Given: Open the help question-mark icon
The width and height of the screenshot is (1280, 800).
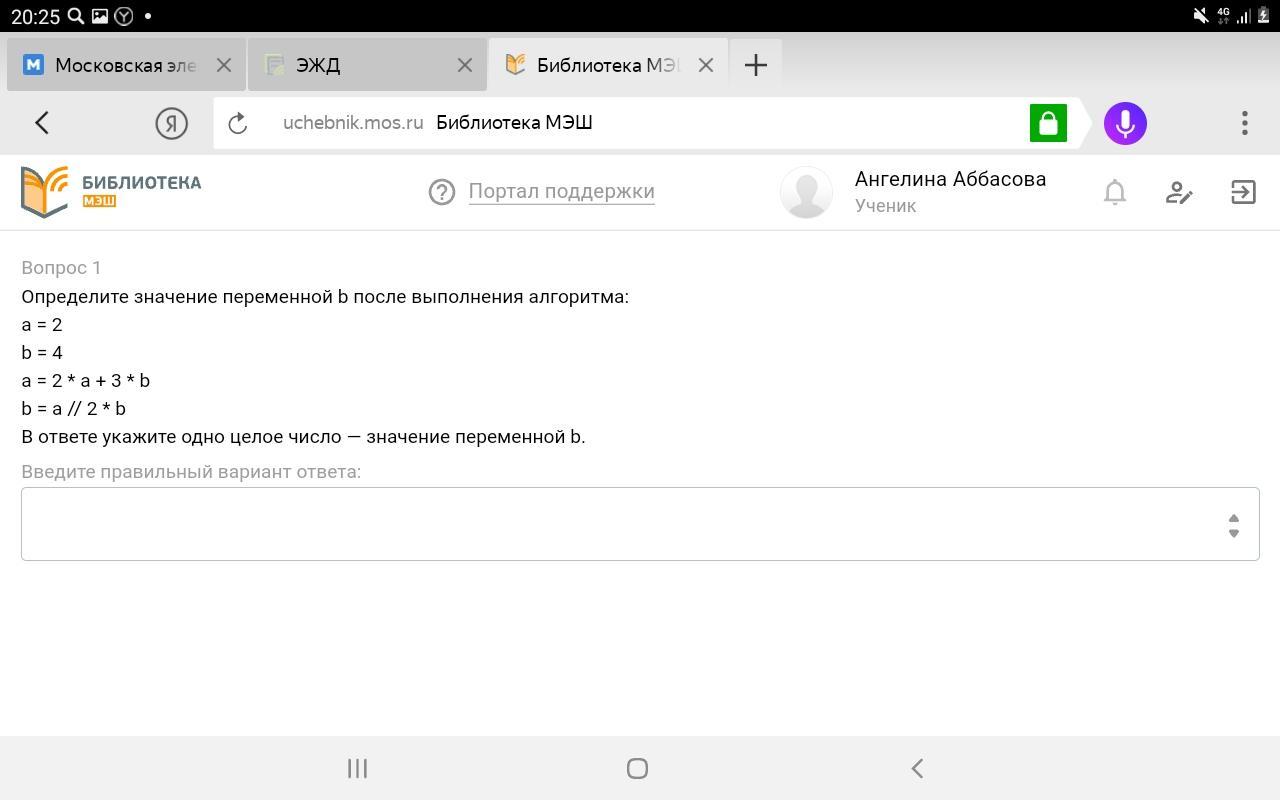Looking at the screenshot, I should tap(442, 192).
